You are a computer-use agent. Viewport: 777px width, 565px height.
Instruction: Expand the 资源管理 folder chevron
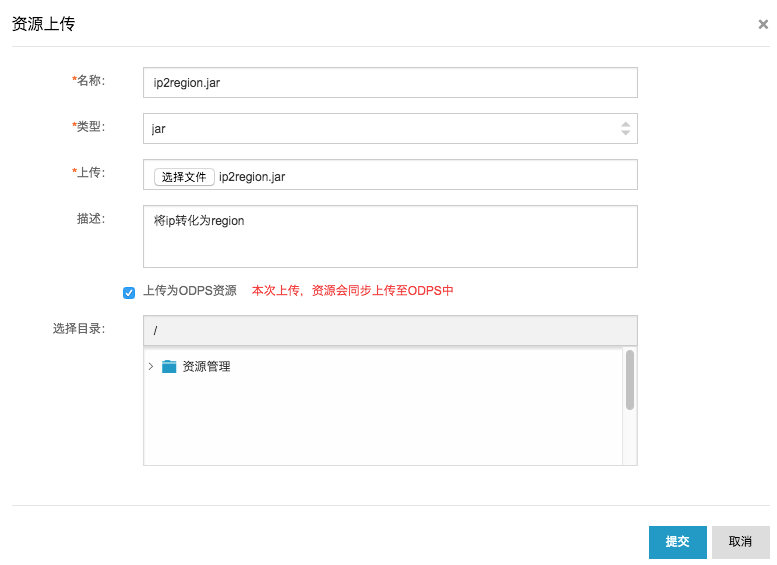pyautogui.click(x=151, y=366)
